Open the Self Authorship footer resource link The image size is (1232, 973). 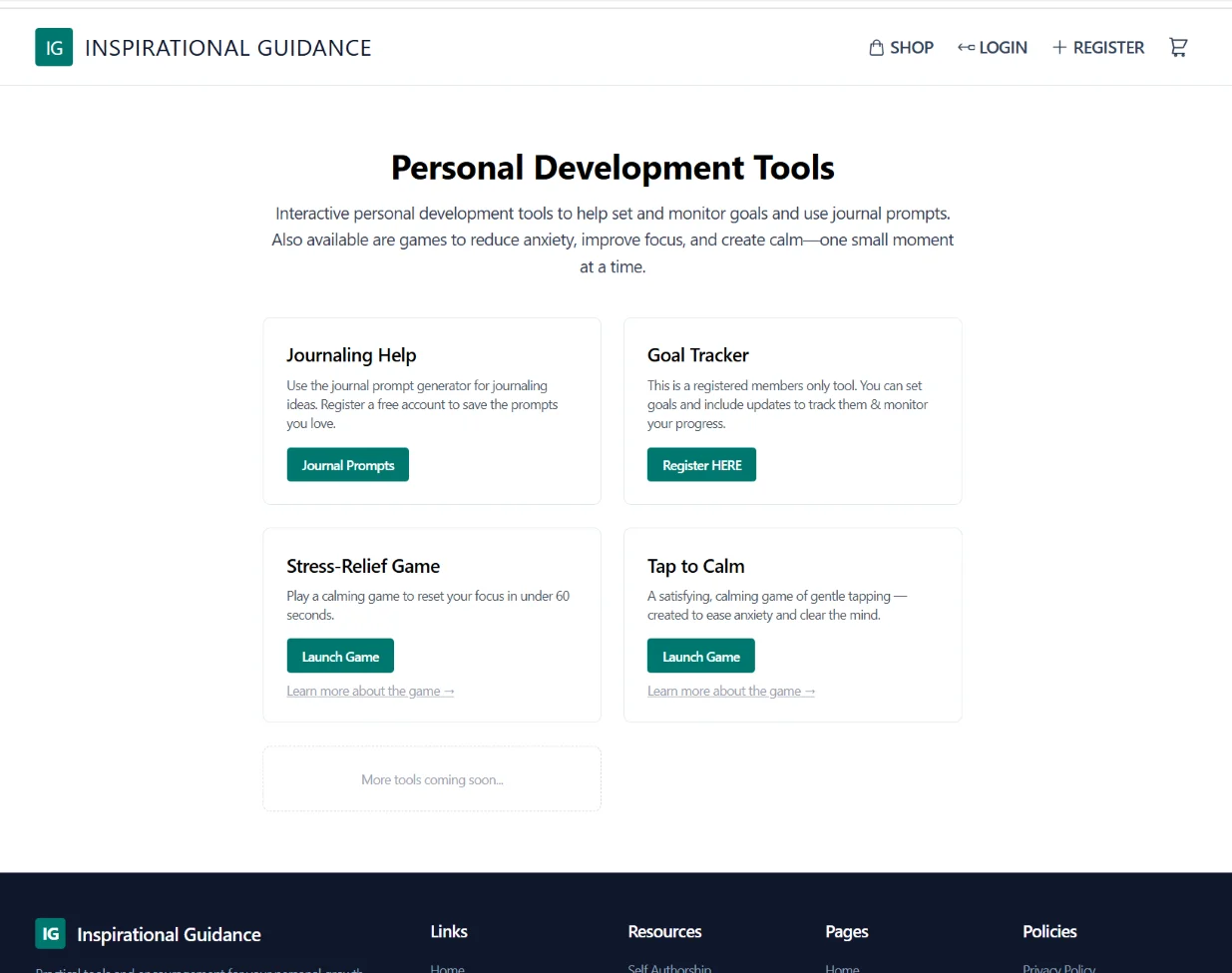(669, 967)
